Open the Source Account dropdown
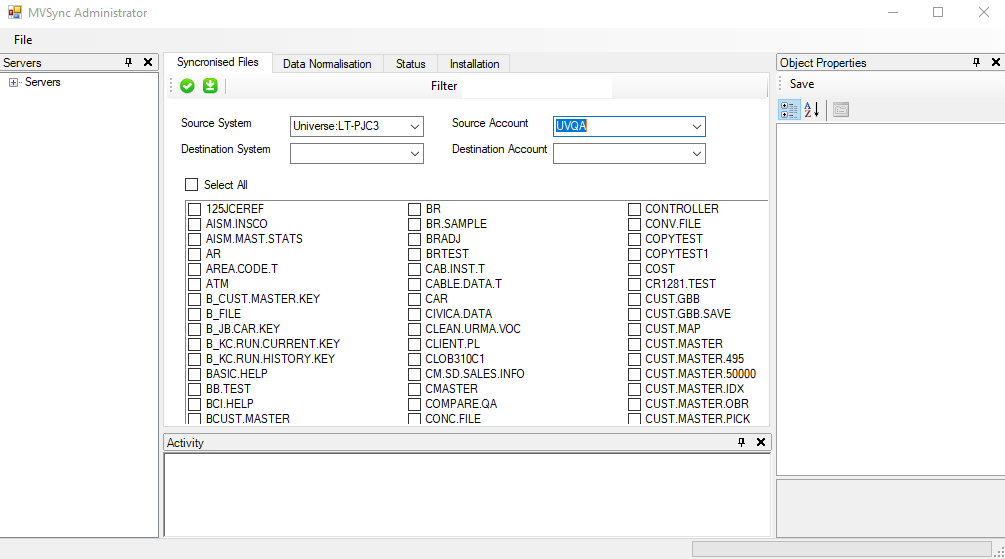 pos(697,126)
